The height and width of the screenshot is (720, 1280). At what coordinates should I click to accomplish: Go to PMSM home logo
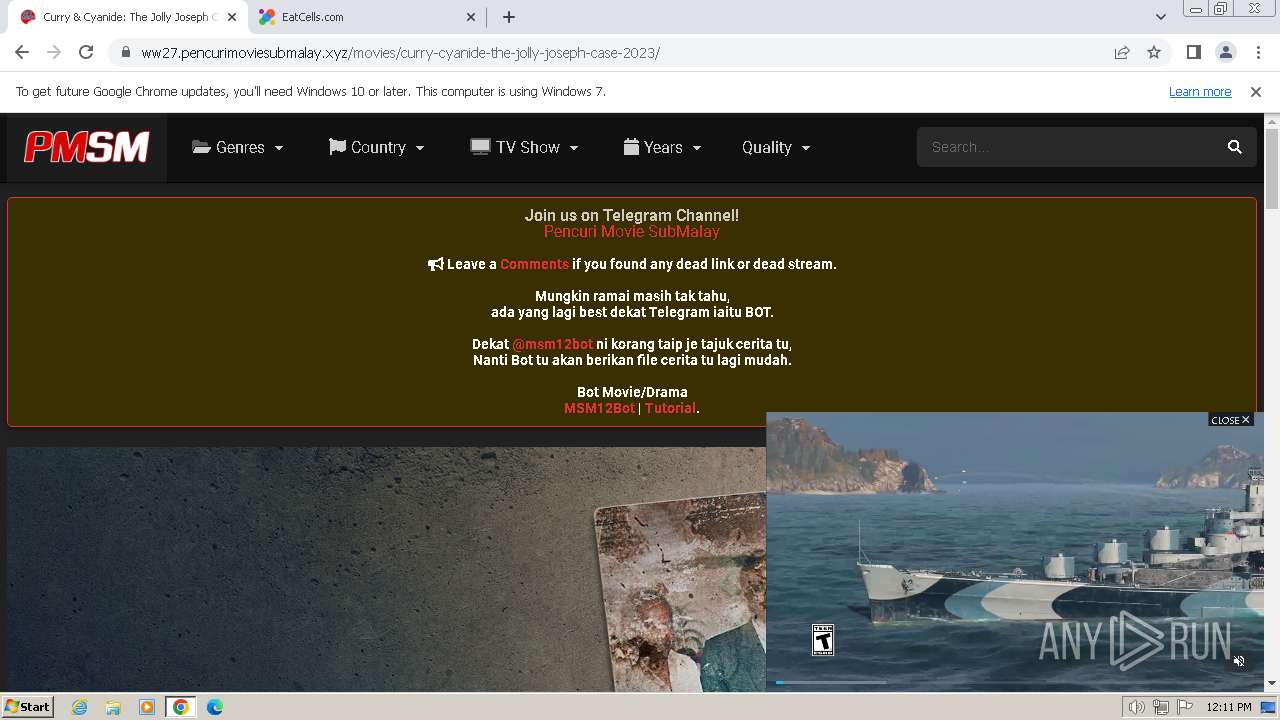[x=87, y=147]
